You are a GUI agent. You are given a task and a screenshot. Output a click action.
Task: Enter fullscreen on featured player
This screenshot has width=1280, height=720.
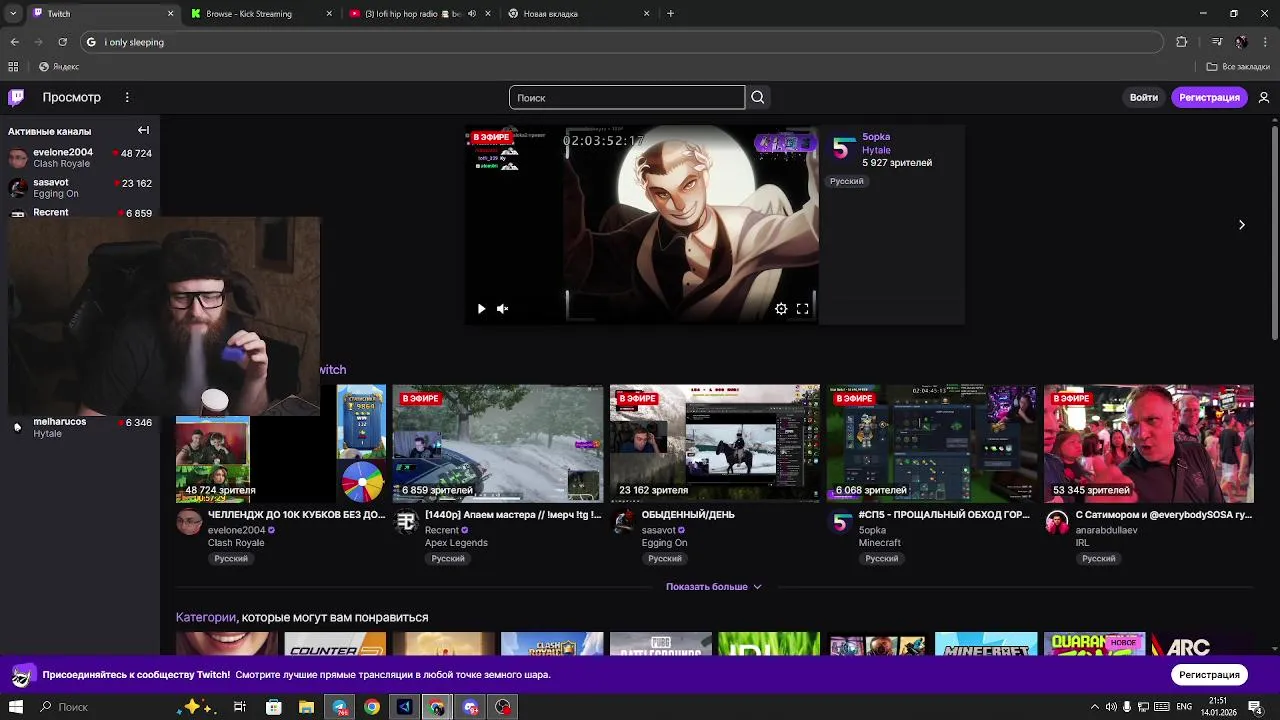pyautogui.click(x=802, y=309)
